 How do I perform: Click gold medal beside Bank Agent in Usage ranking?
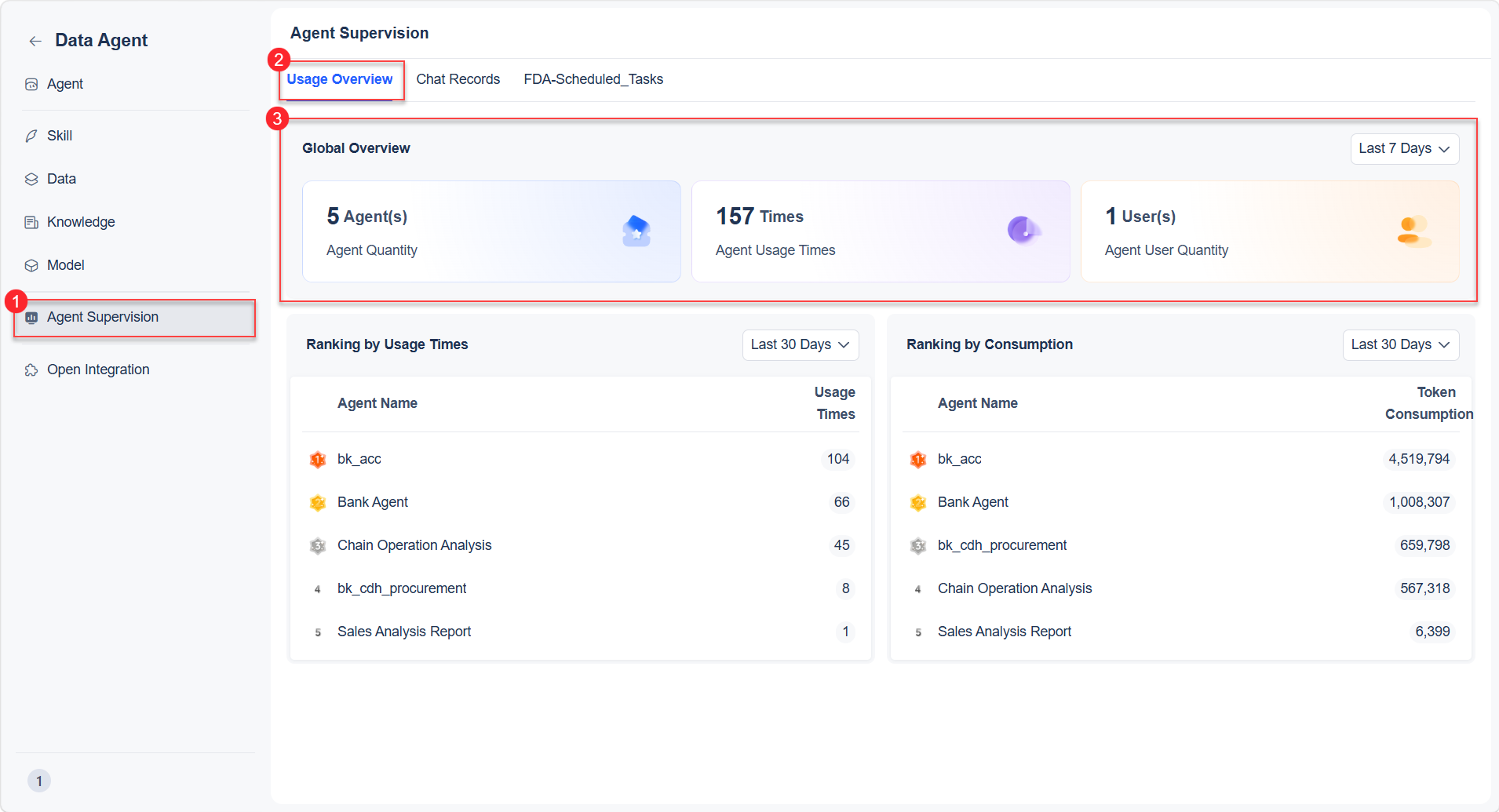(318, 503)
